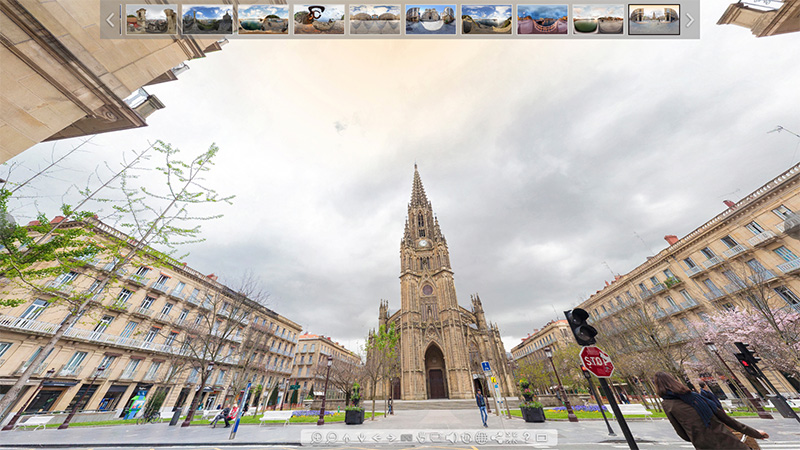
Task: Tilt the panorama view down with the down arrow
Action: tap(361, 438)
